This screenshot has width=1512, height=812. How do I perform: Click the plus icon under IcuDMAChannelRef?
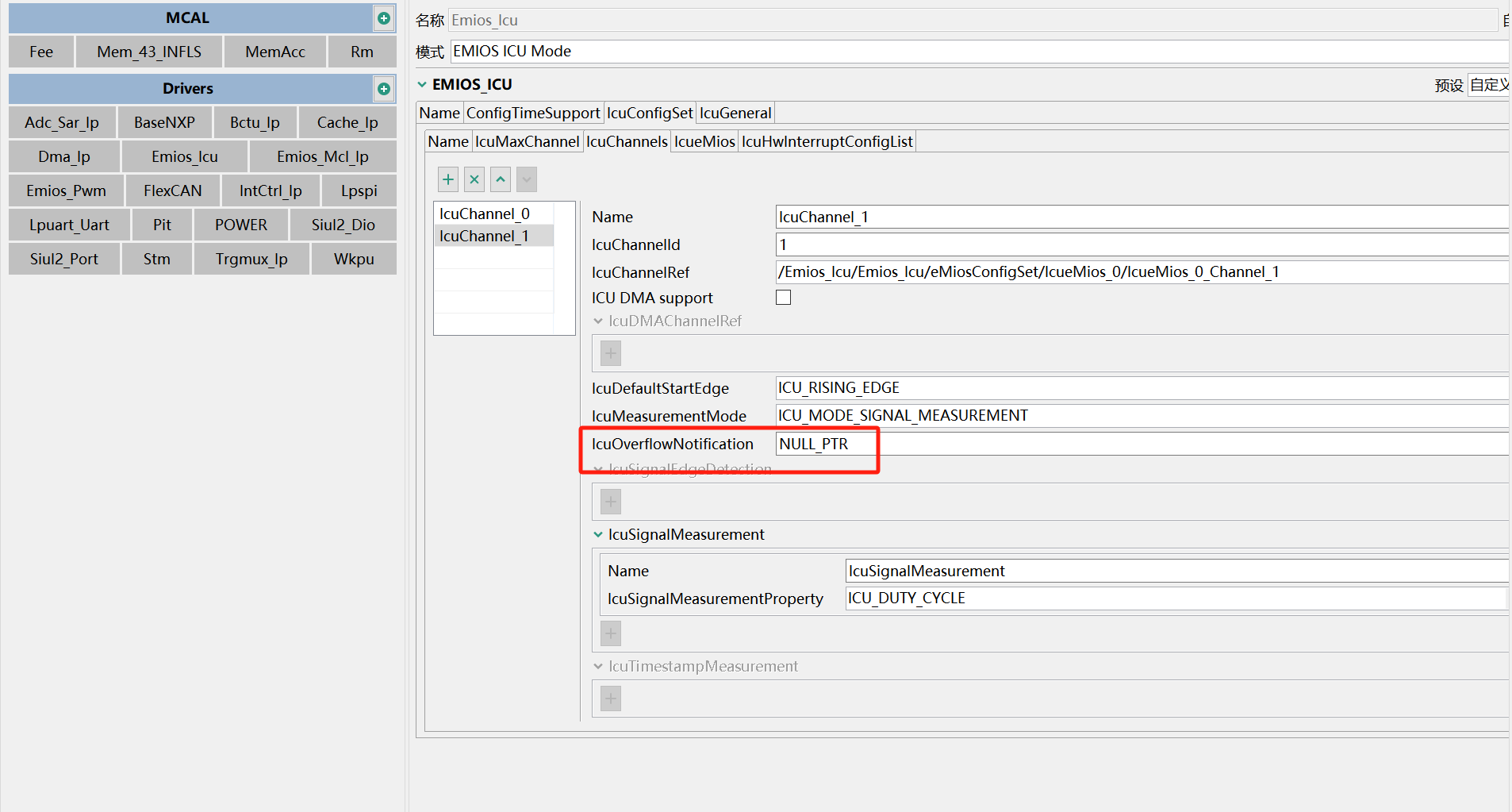coord(609,352)
